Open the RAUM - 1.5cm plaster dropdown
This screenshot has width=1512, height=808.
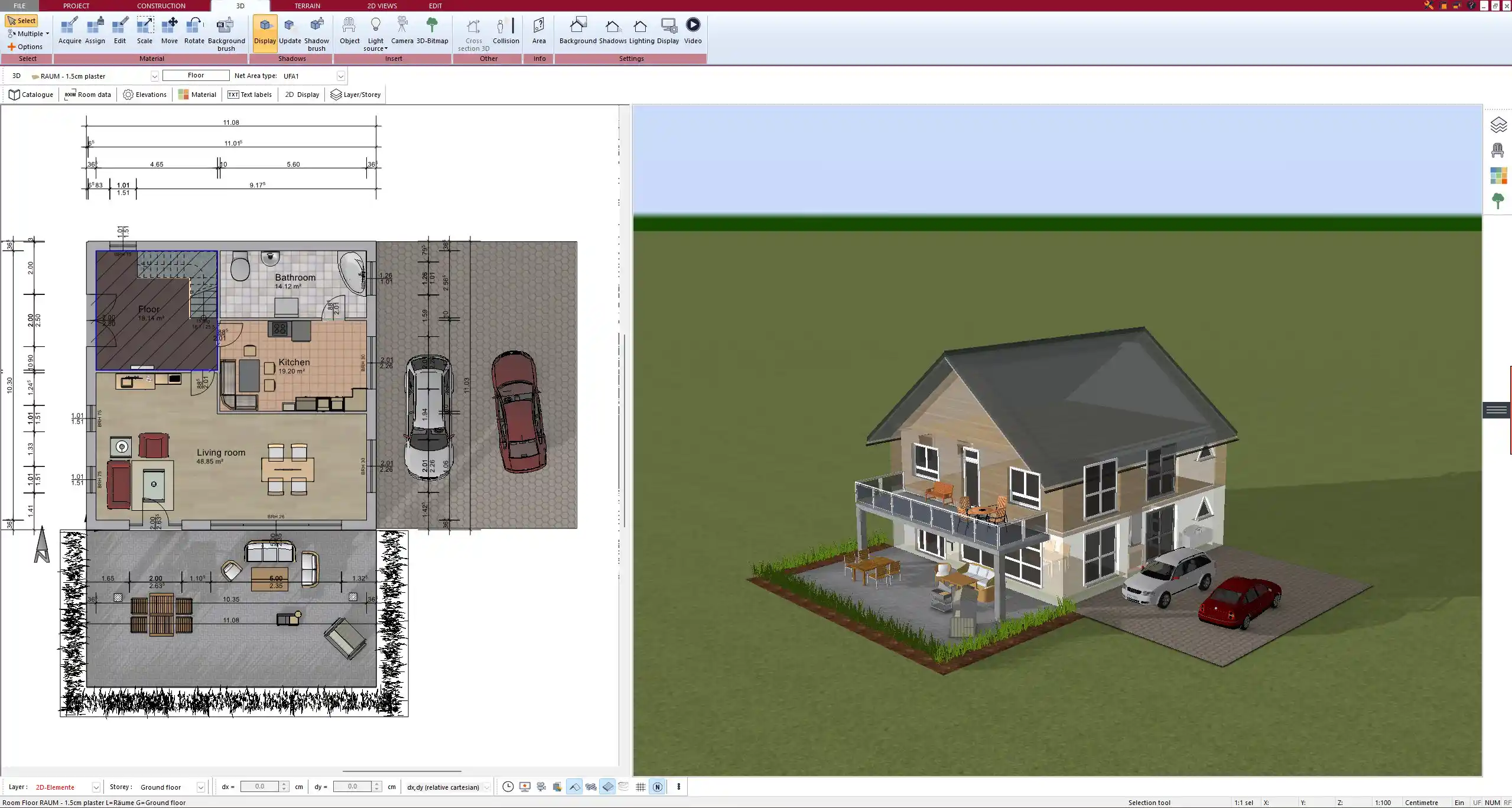point(154,76)
